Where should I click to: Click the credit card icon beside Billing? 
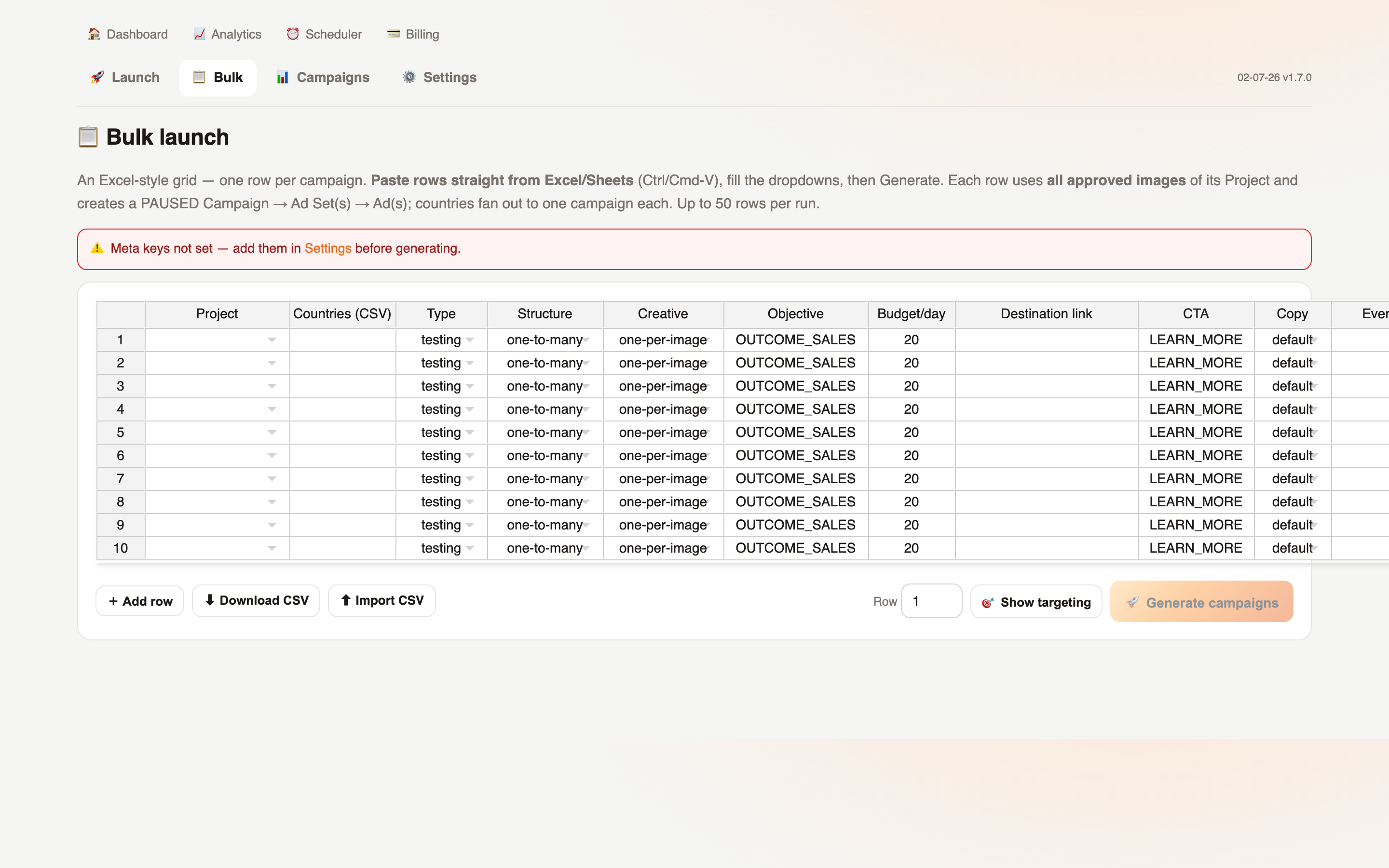(x=393, y=34)
